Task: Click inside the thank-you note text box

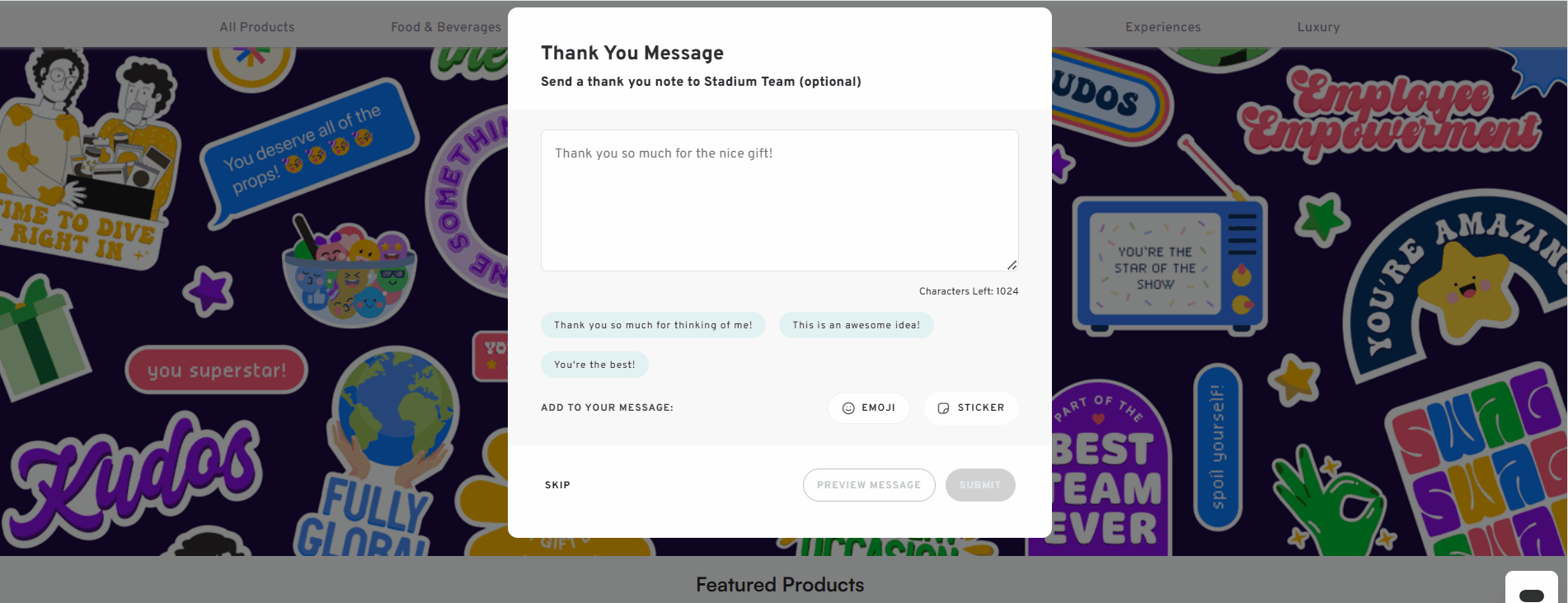Action: point(778,198)
